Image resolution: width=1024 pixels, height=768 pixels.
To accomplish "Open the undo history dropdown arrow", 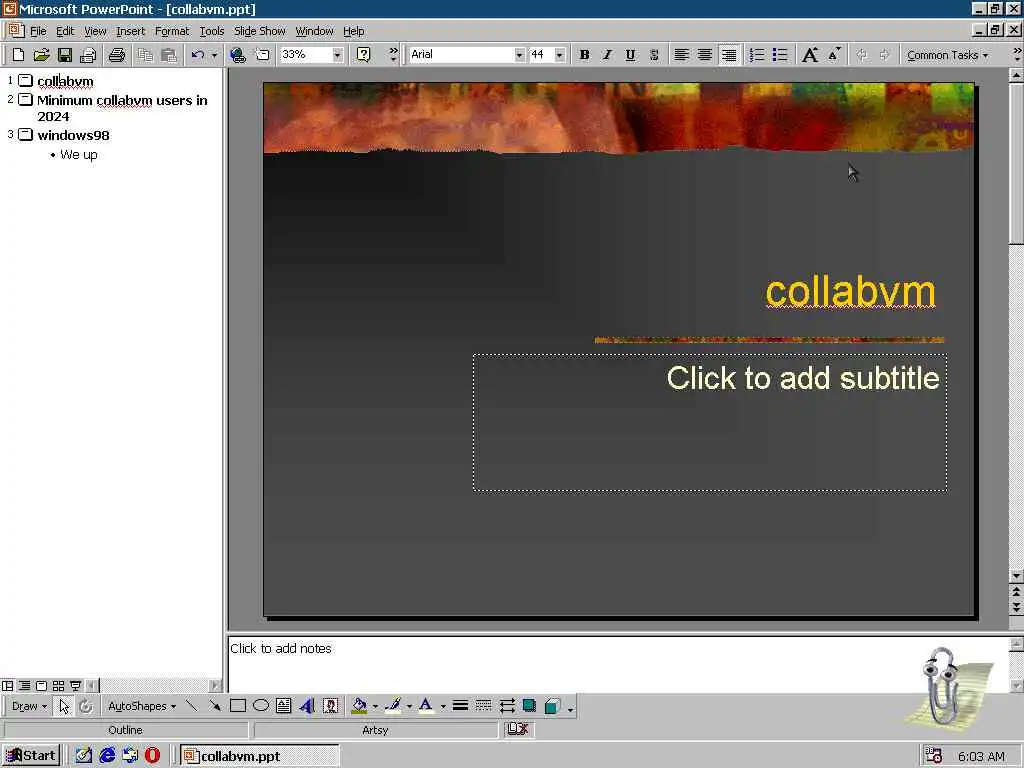I will coord(214,55).
